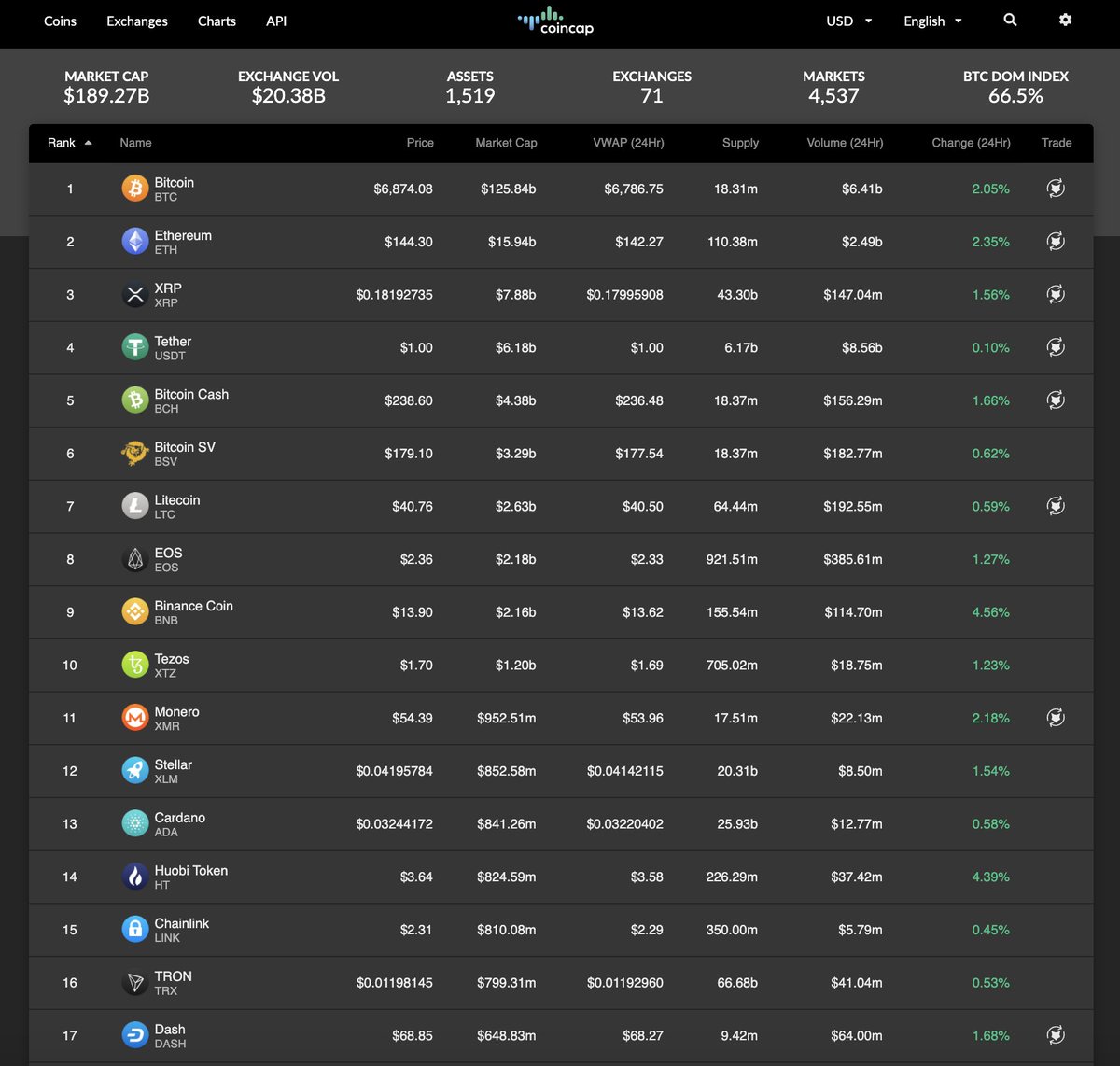Open the USD currency dropdown
This screenshot has height=1066, width=1120.
(x=849, y=21)
